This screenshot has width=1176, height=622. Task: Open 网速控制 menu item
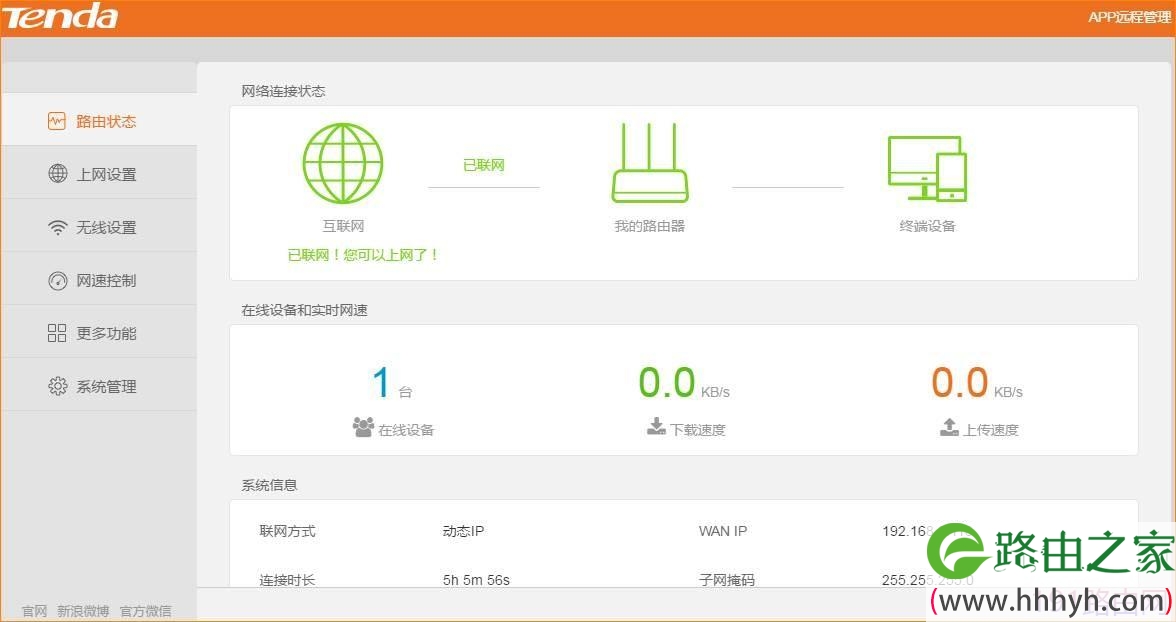(x=99, y=279)
